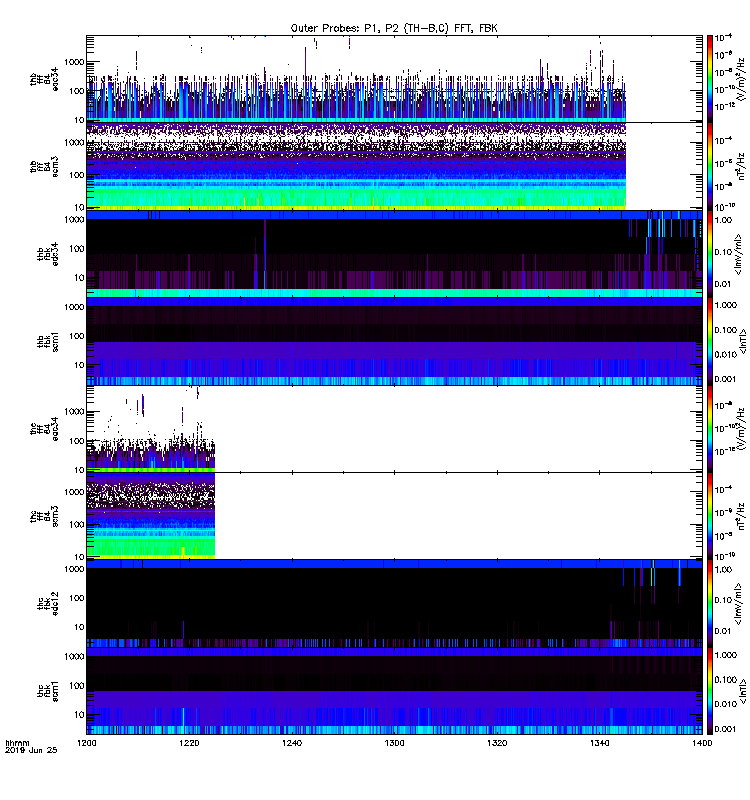Screen dimensions: 750x800
Task: Click the <|mV/m|> unit label of thc edc12 colorbar
Action: coord(738,604)
